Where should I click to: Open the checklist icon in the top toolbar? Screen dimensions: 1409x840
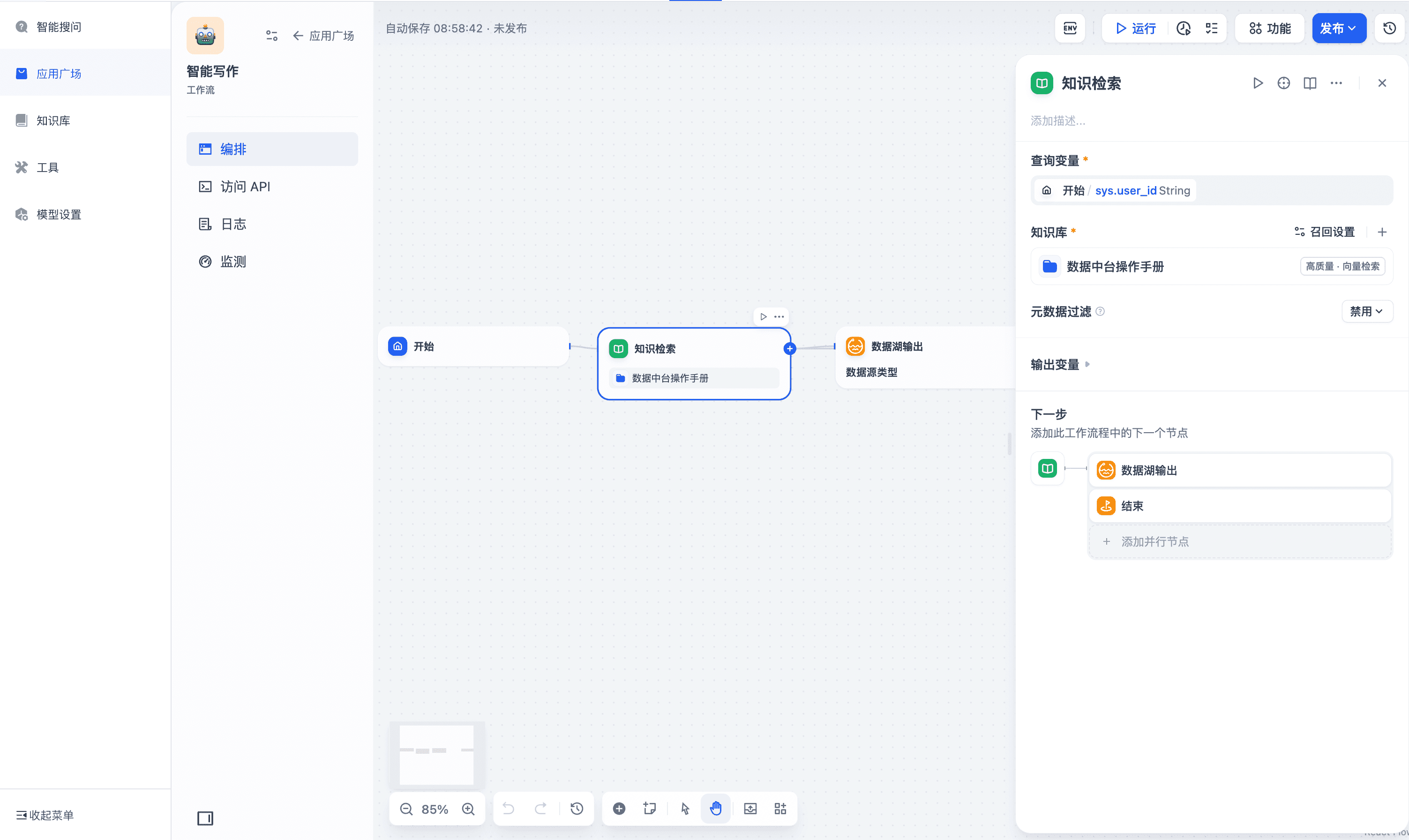pyautogui.click(x=1211, y=28)
